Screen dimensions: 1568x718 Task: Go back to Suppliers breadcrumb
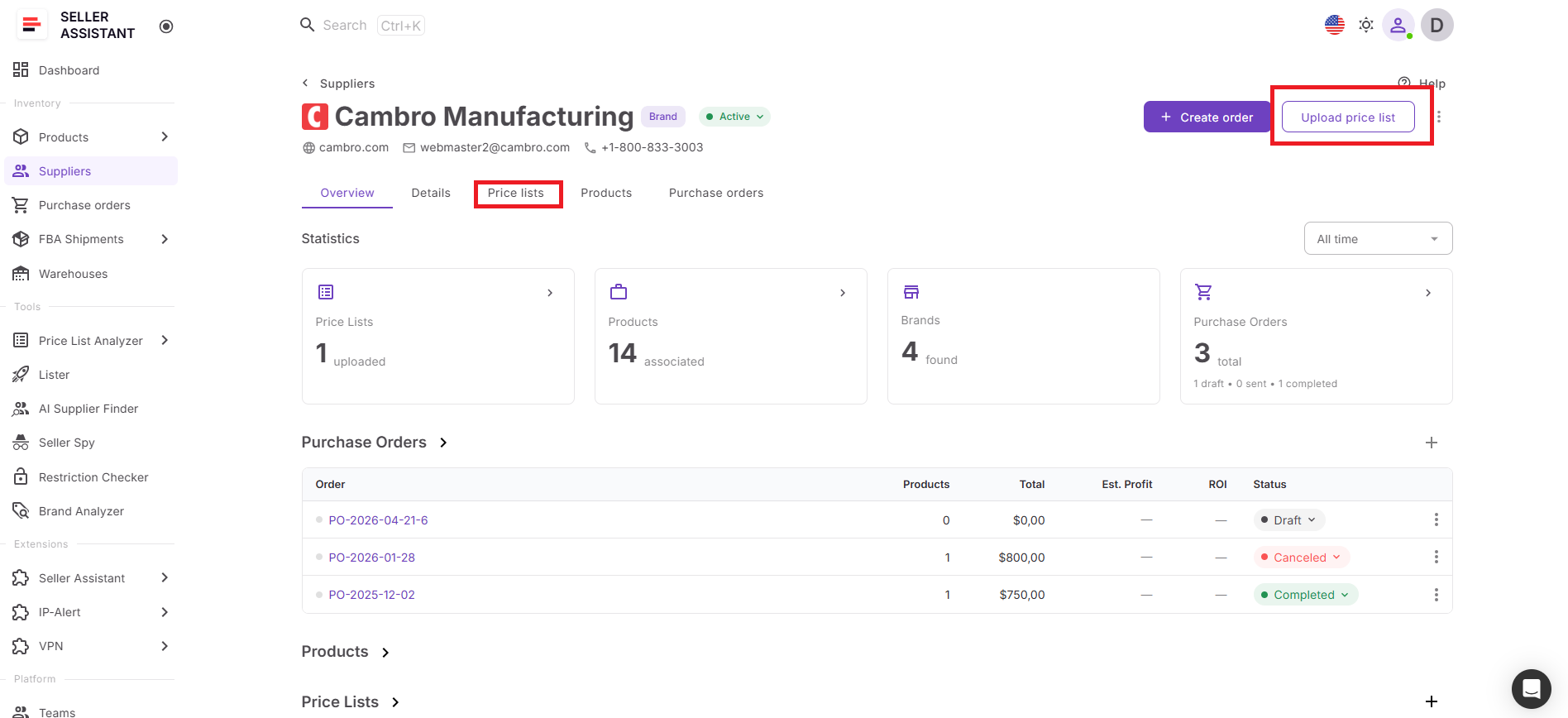tap(338, 84)
